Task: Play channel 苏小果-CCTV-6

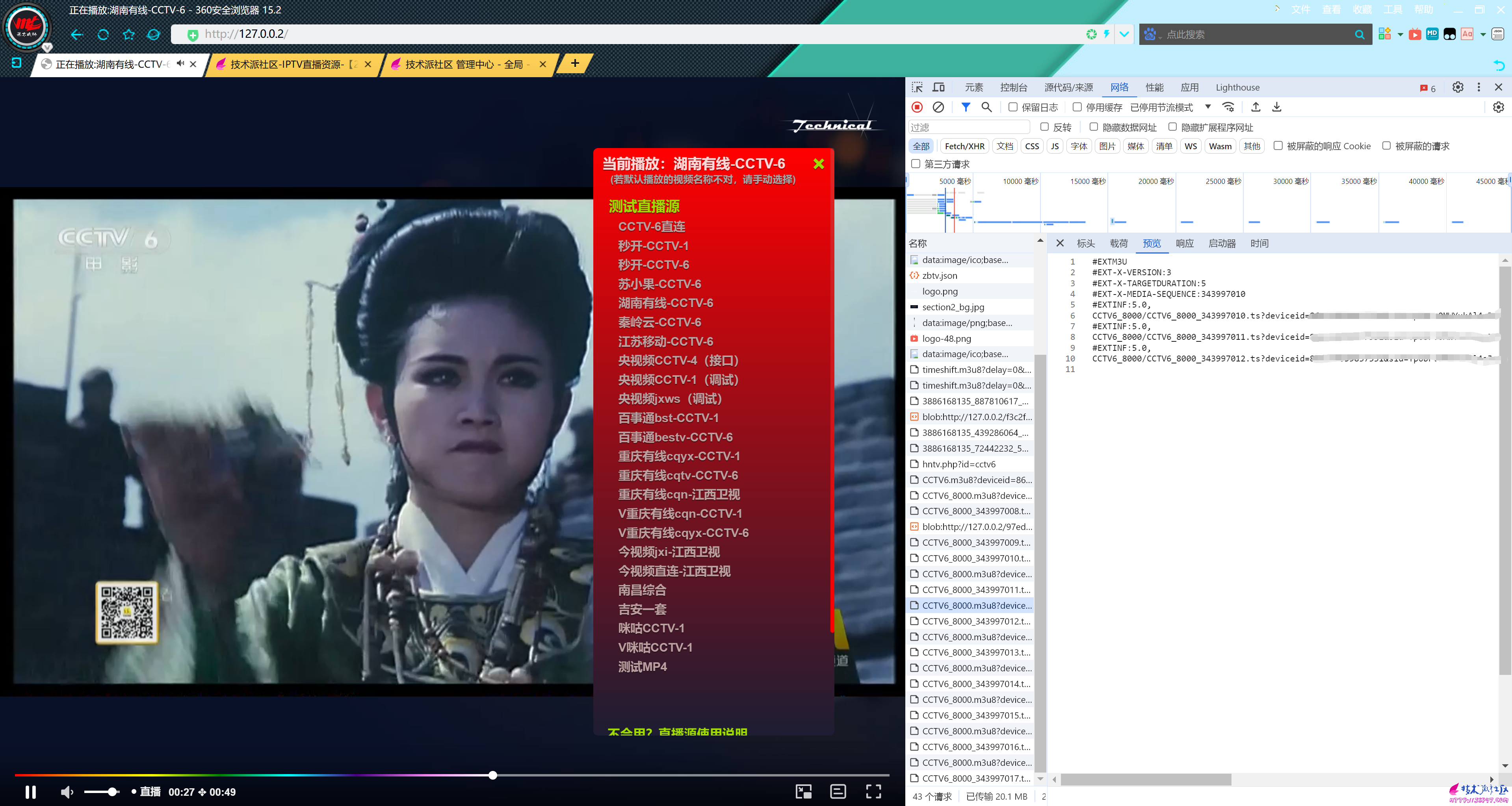Action: (659, 284)
